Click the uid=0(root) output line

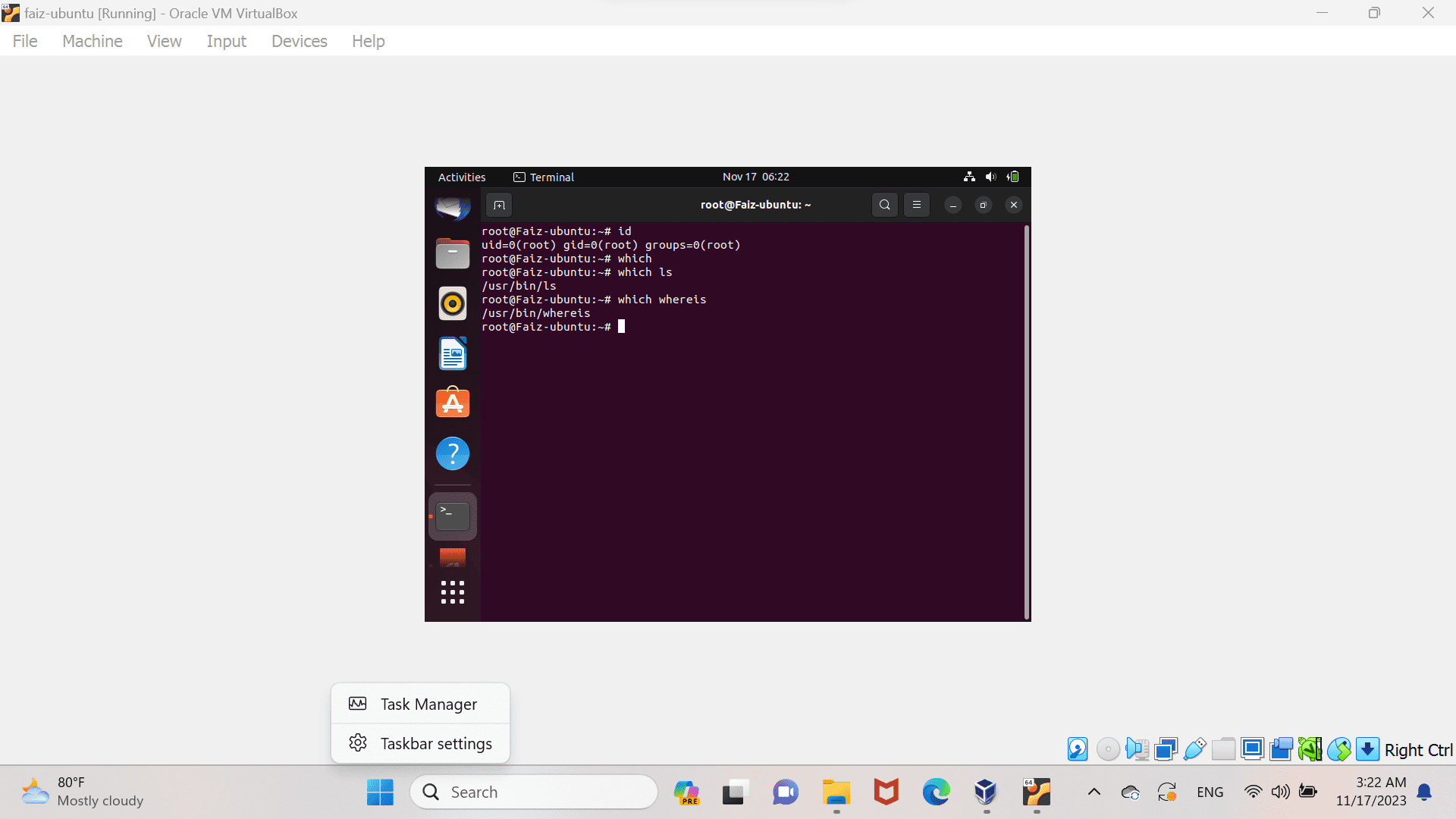(x=611, y=245)
